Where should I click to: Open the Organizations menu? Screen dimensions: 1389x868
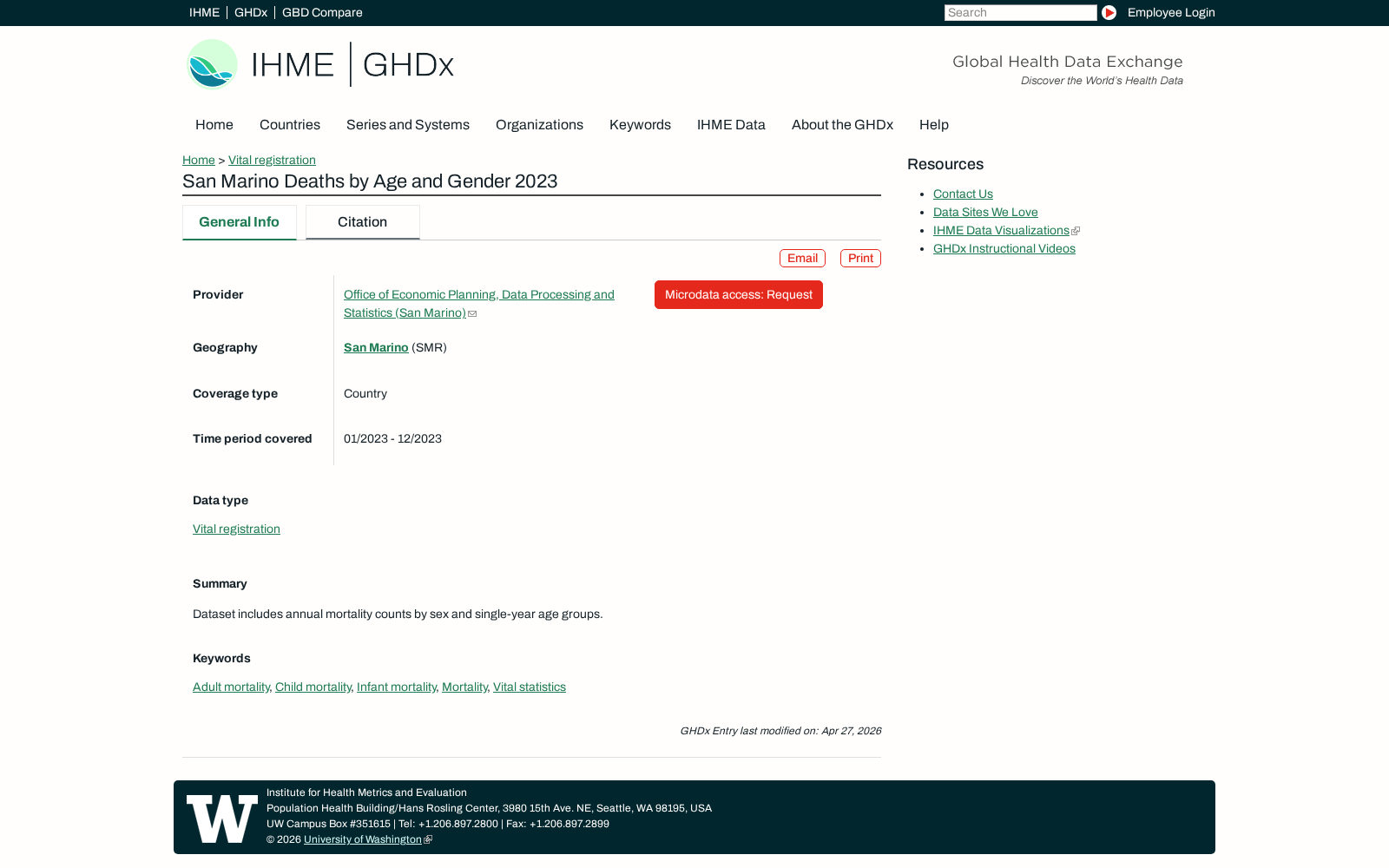(x=539, y=125)
